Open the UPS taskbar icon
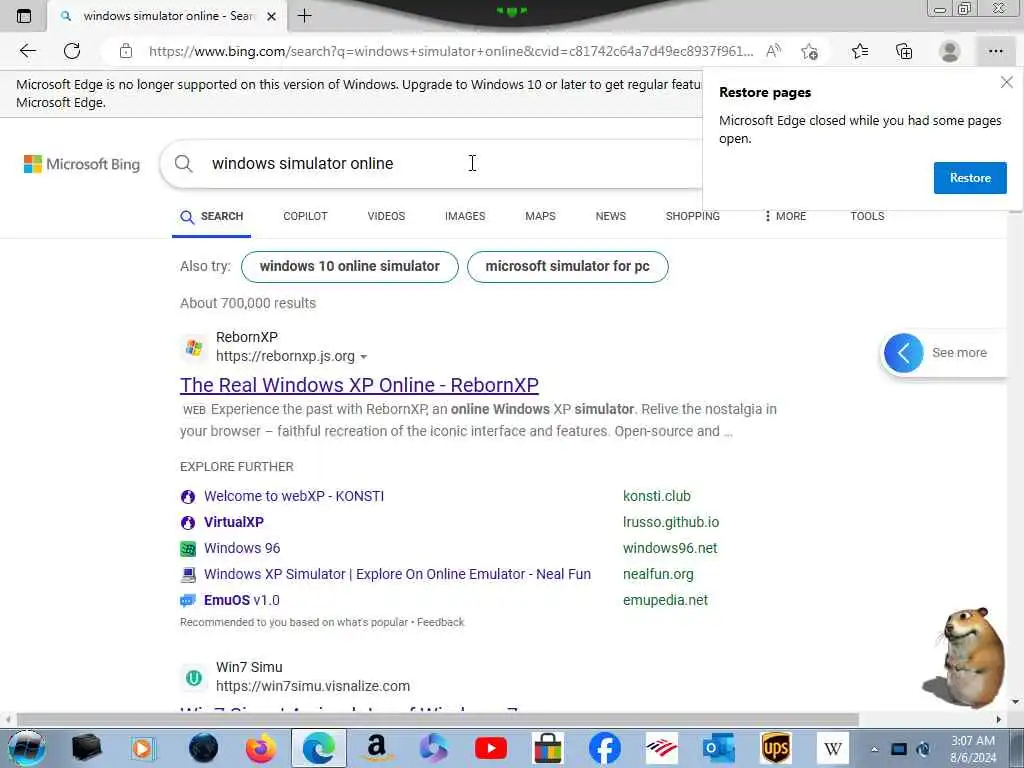 point(776,748)
